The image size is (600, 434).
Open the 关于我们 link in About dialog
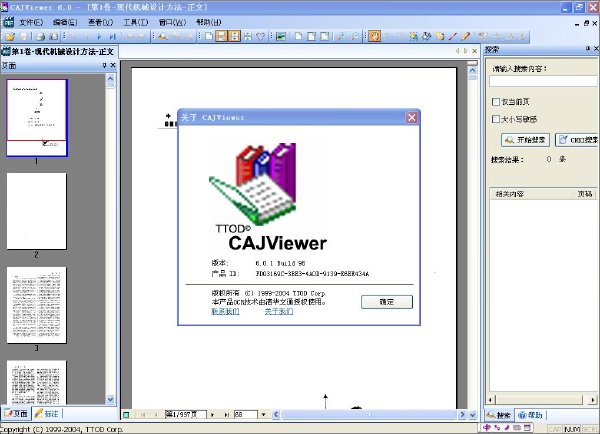pyautogui.click(x=279, y=312)
